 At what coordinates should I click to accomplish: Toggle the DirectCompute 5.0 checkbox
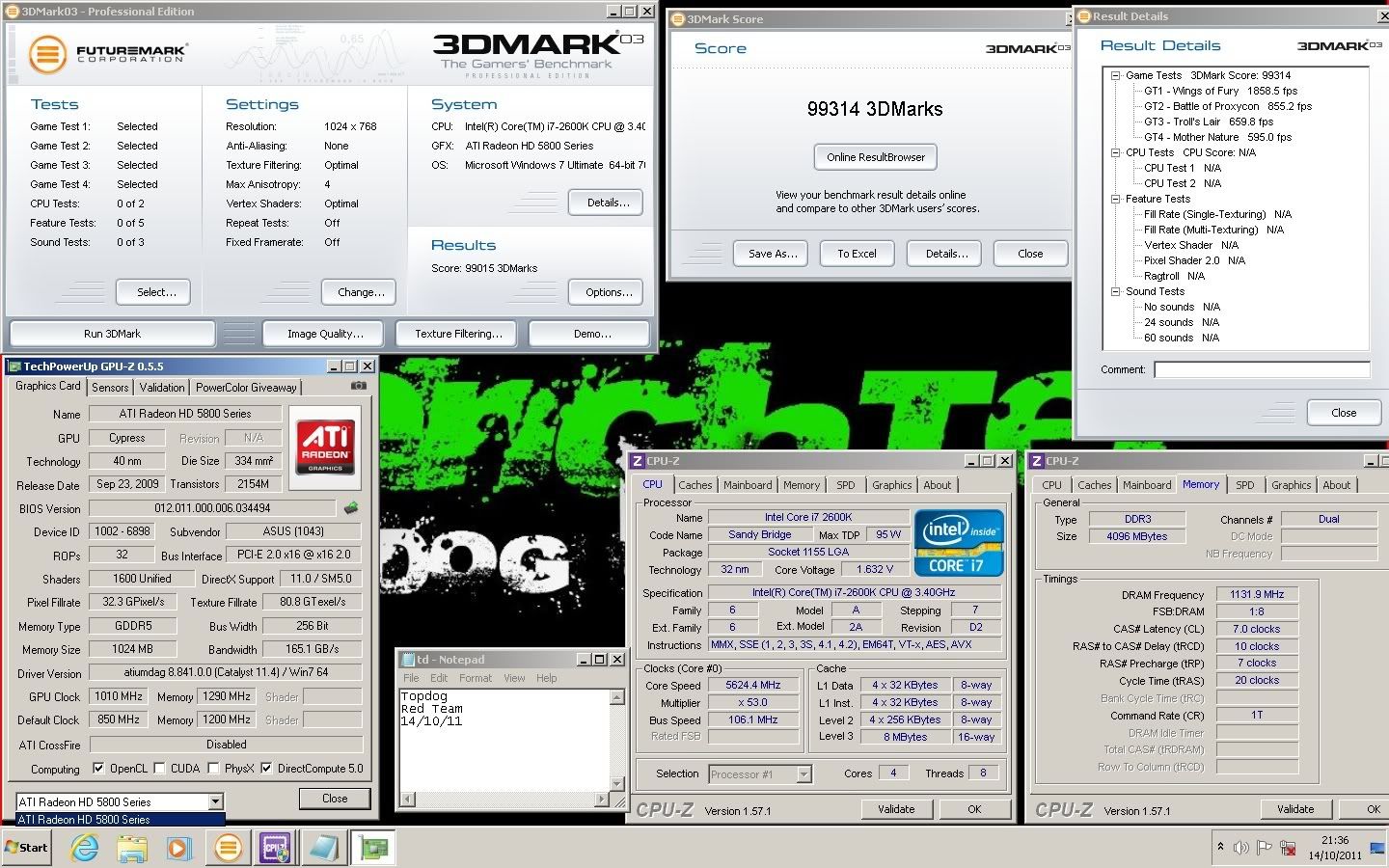click(x=267, y=769)
